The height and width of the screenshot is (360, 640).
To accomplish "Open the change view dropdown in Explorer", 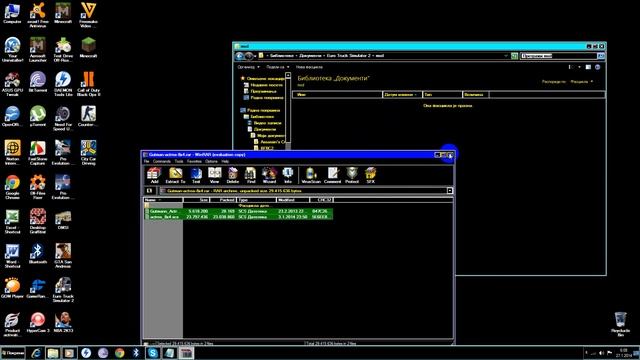I will [x=579, y=67].
